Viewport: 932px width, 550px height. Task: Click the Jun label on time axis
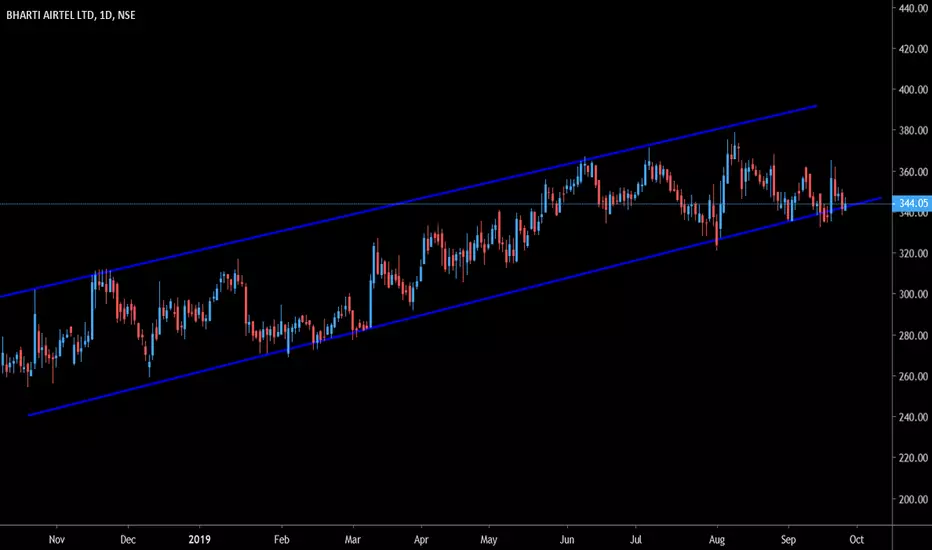[x=567, y=539]
